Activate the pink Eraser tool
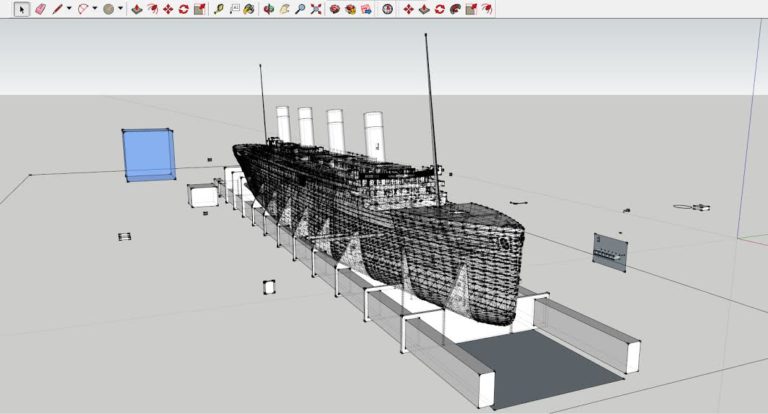Screen dimensions: 768x414 click(40, 9)
